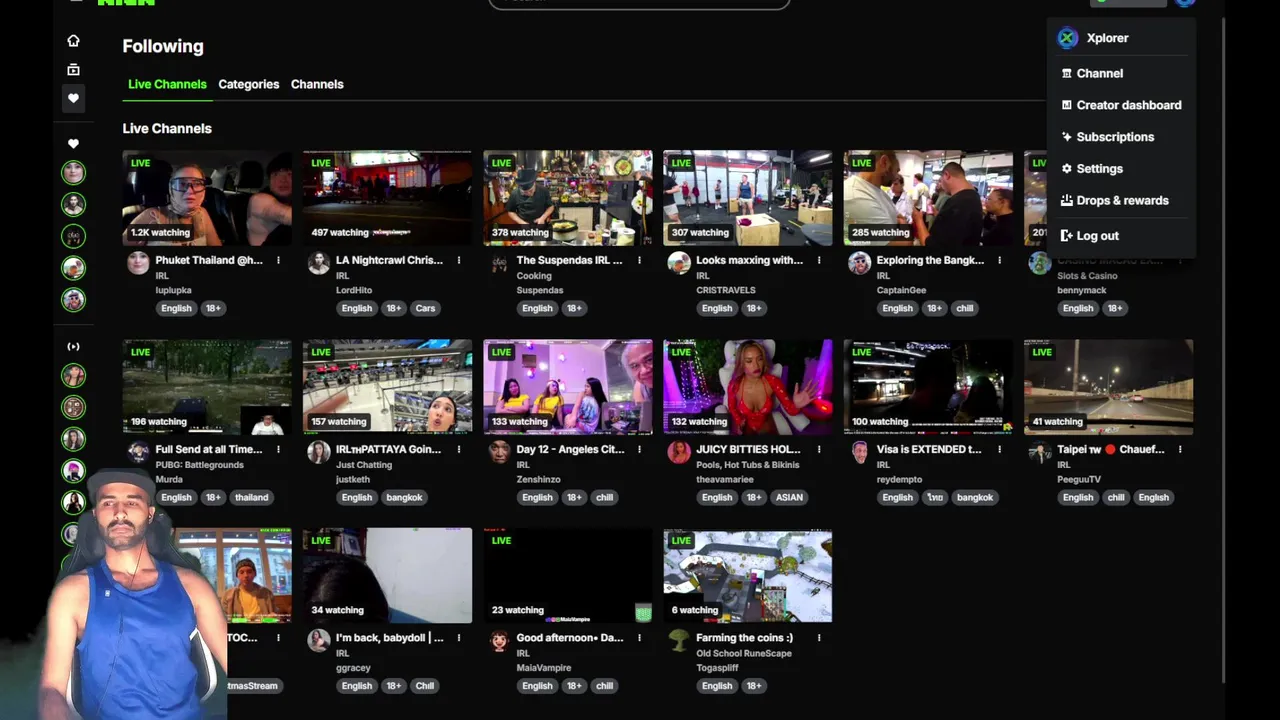Open the Pools, Hot Tubs & Bikinis category

click(748, 465)
